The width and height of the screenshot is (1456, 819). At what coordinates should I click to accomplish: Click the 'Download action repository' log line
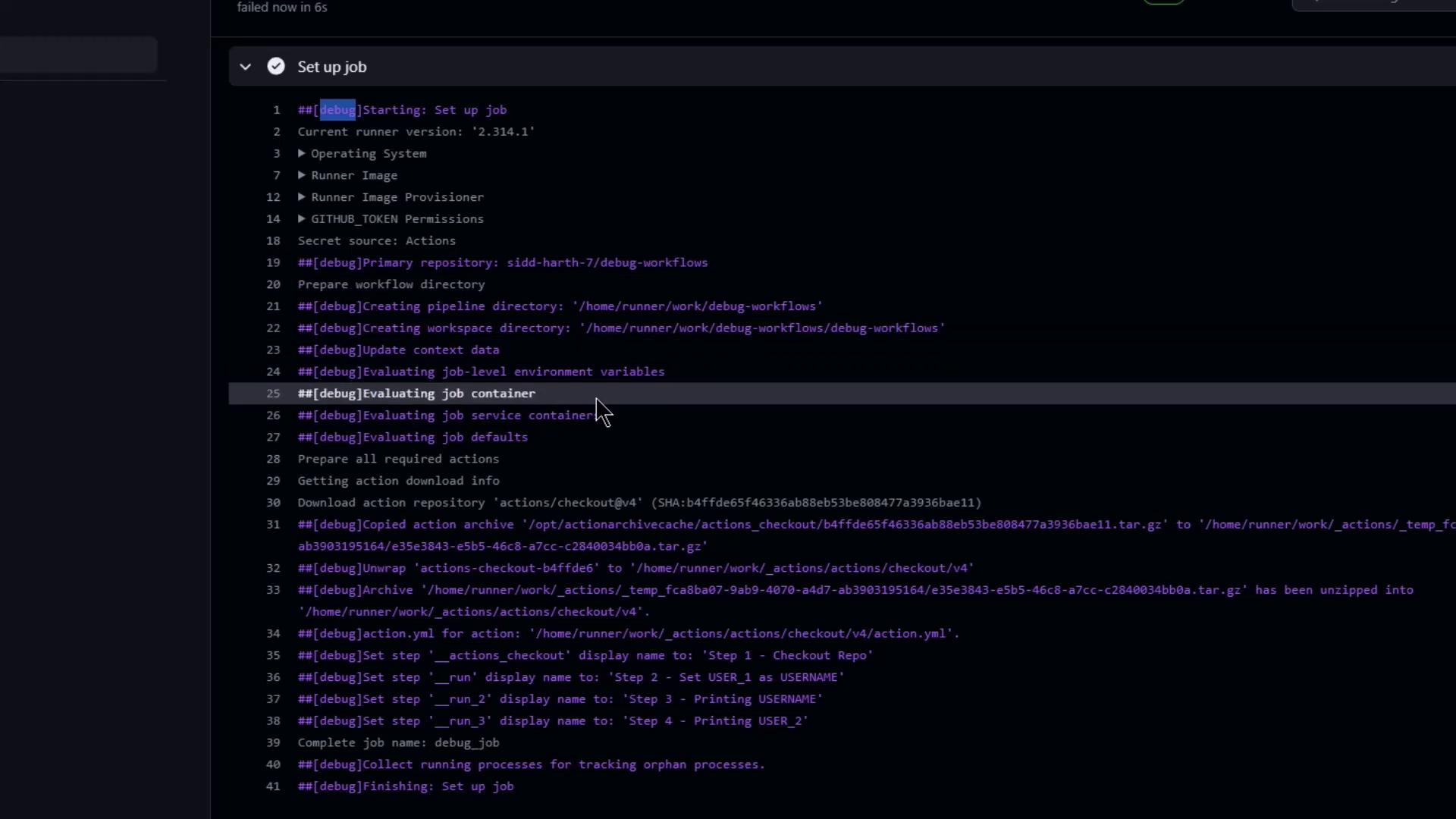click(639, 503)
